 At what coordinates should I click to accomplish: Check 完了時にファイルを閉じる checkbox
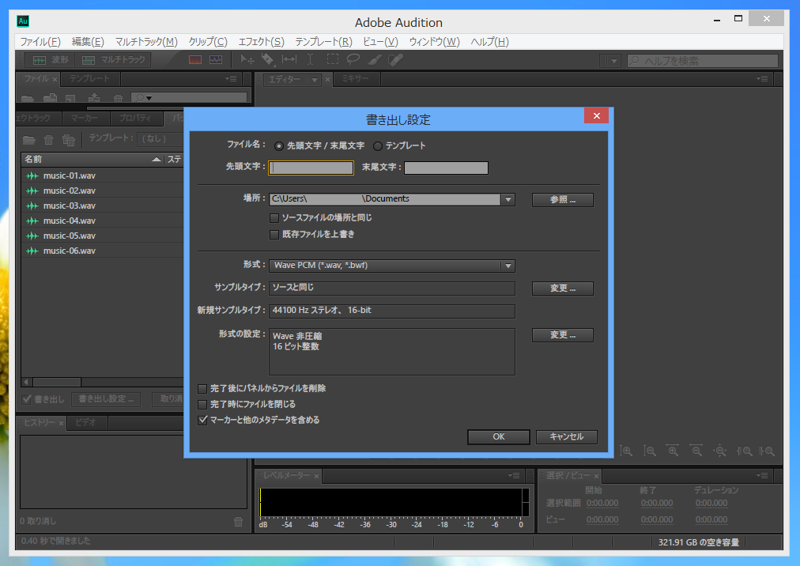(x=203, y=404)
